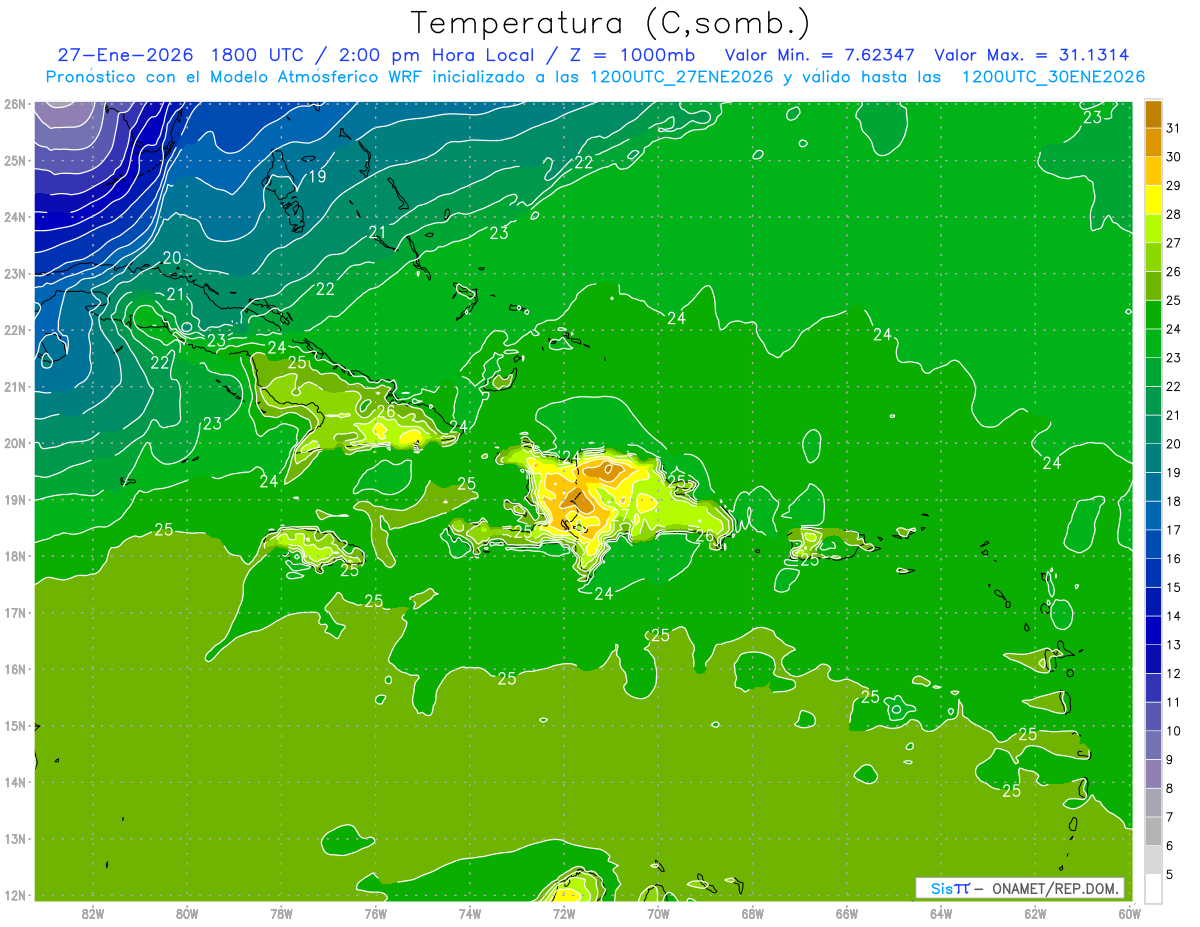Click the '80W' longitude axis label

coord(187,913)
